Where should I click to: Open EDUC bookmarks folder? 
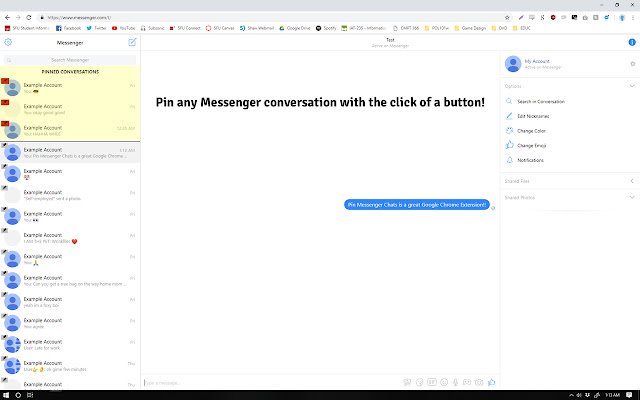(522, 28)
